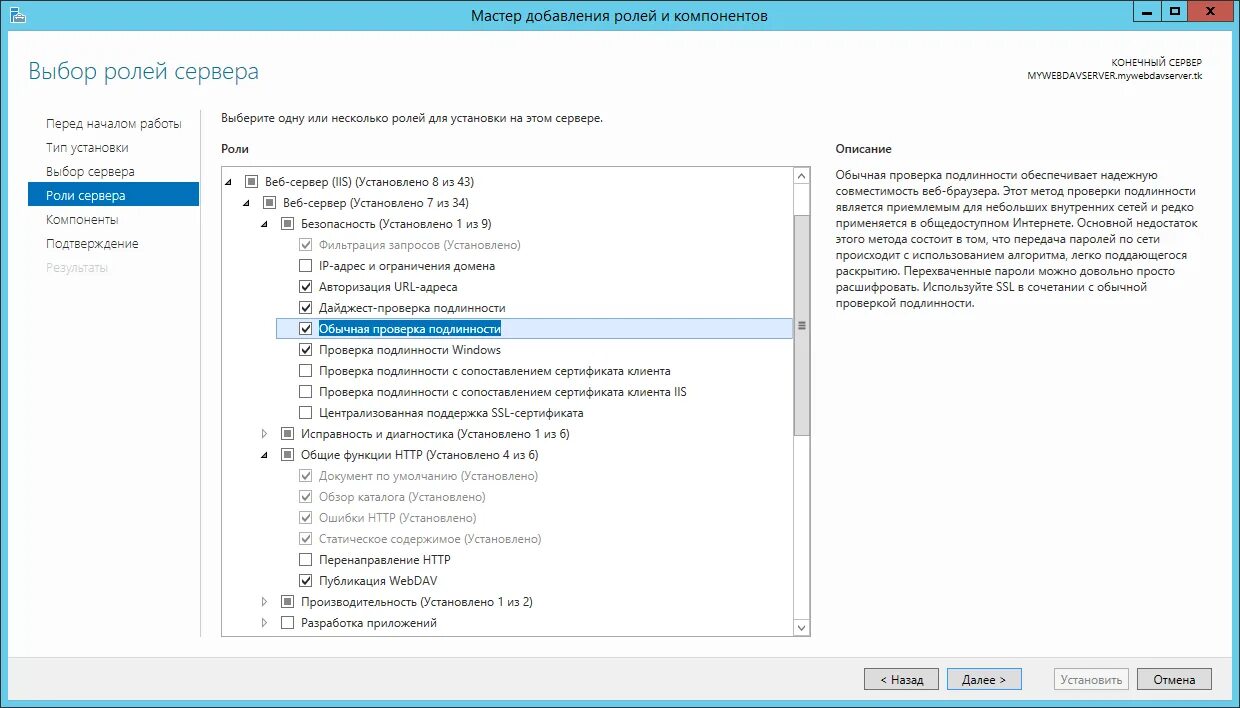Click the 'Описание' heading
This screenshot has width=1240, height=708.
point(863,149)
